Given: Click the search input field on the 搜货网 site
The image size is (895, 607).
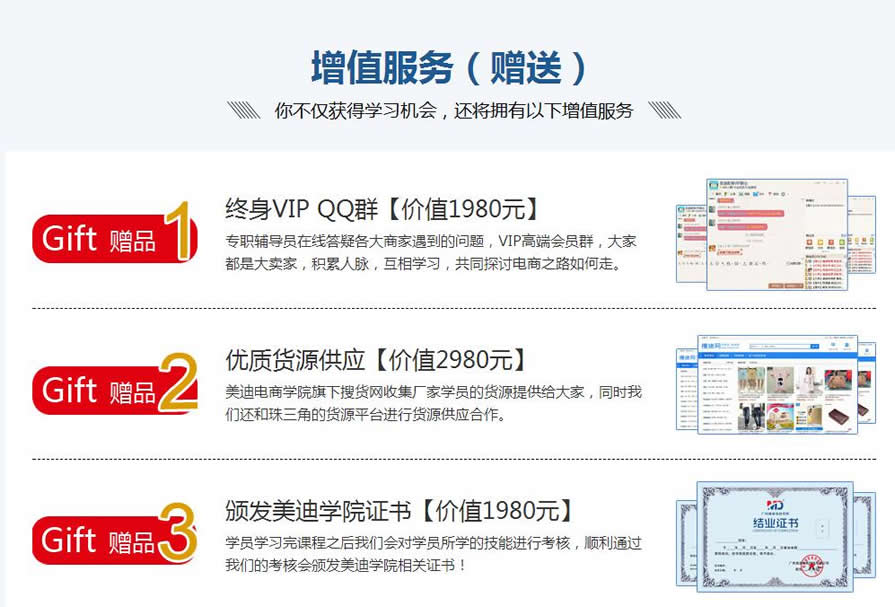Looking at the screenshot, I should (x=780, y=346).
